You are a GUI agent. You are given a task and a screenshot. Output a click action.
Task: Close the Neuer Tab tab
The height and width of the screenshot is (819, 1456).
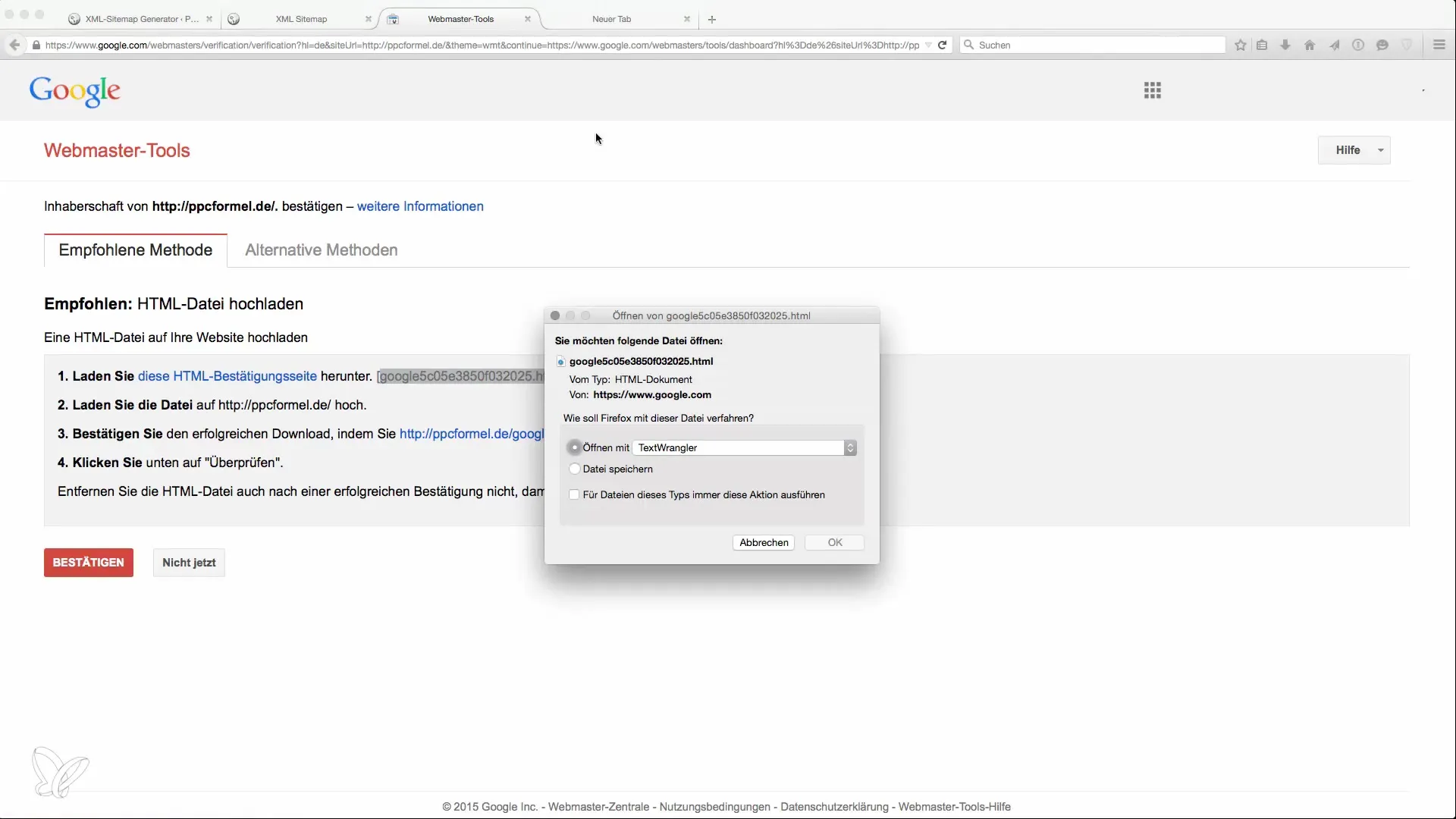tap(687, 19)
